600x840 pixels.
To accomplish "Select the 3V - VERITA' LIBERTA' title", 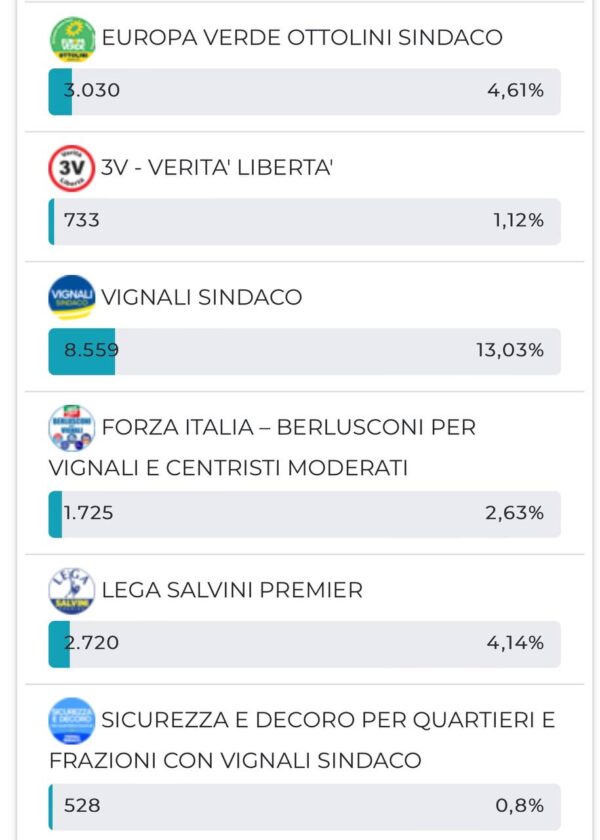I will pos(217,168).
